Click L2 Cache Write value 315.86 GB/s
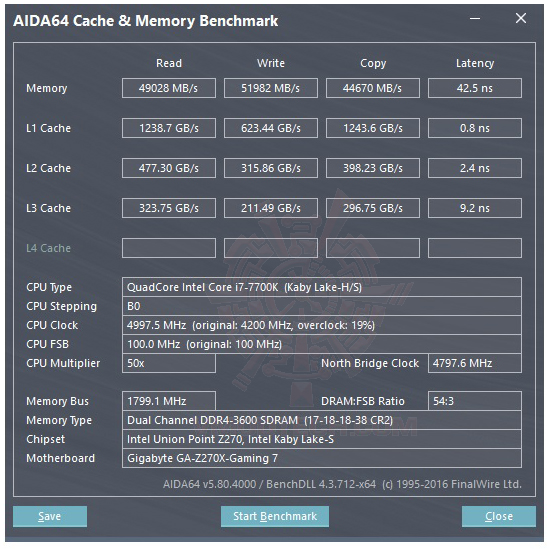 tap(271, 168)
